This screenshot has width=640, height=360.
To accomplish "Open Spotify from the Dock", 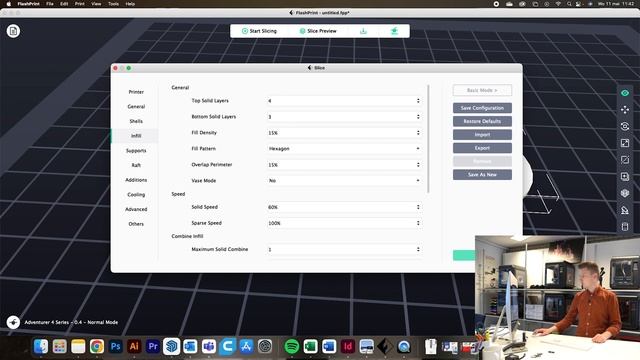I will pos(291,347).
